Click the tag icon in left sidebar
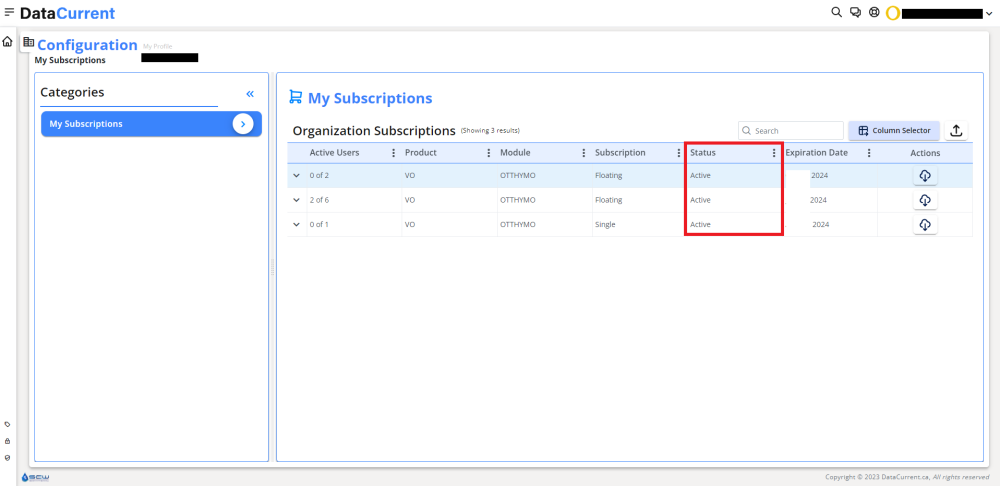This screenshot has height=486, width=1000. coord(7,424)
